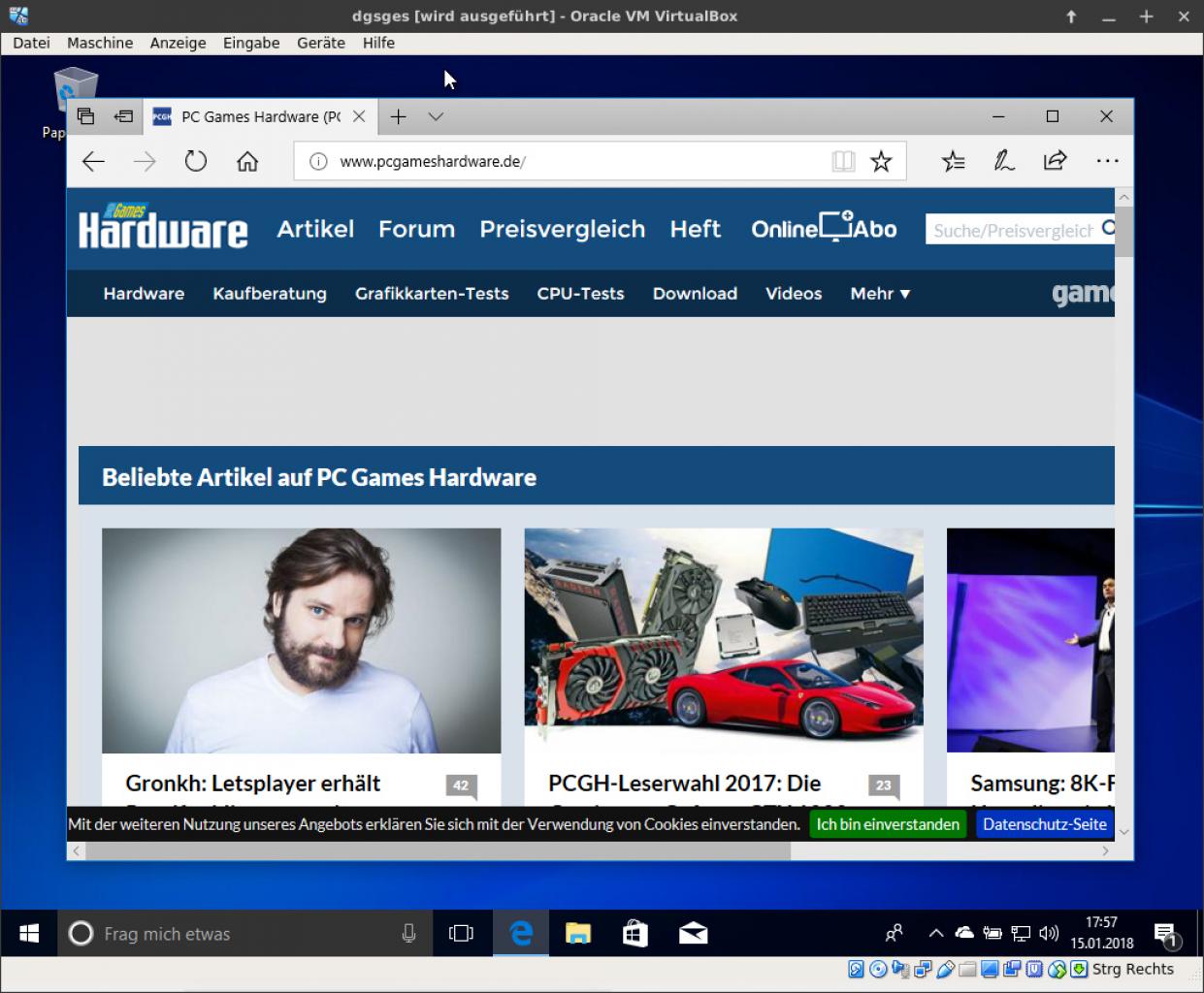Viewport: 1204px width, 993px height.
Task: Reload the page with the refresh icon
Action: coord(196,162)
